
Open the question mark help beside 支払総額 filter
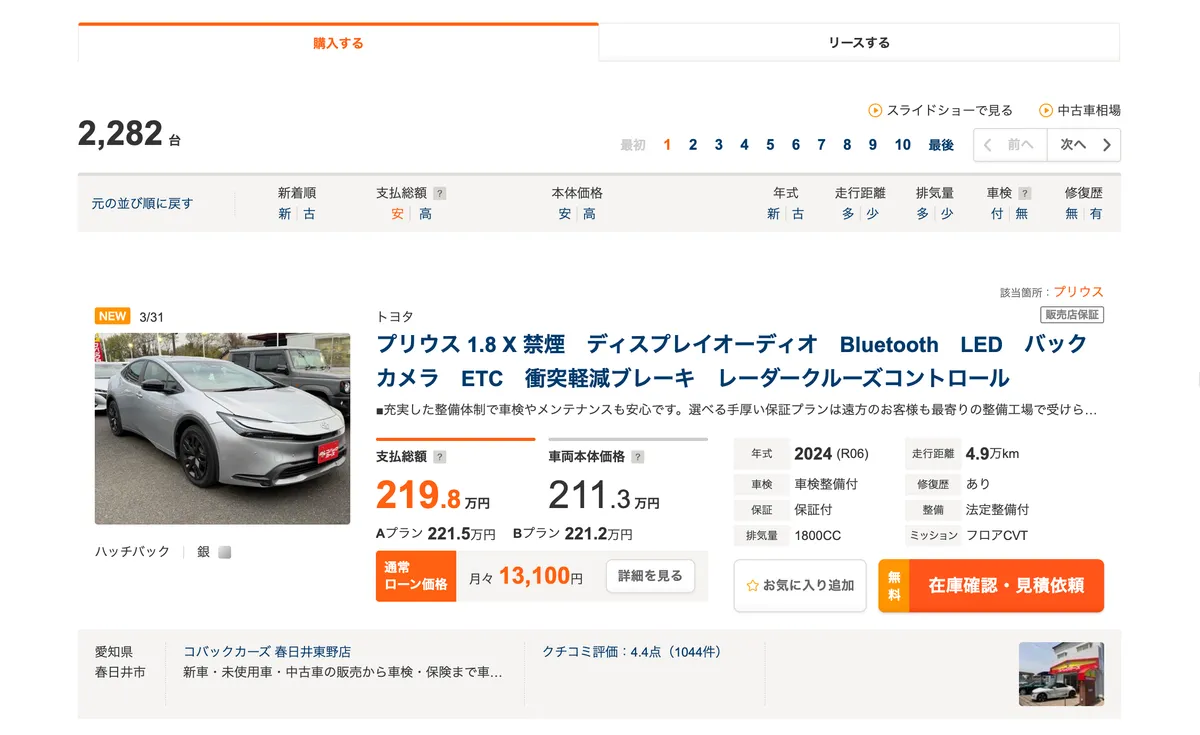click(x=441, y=192)
